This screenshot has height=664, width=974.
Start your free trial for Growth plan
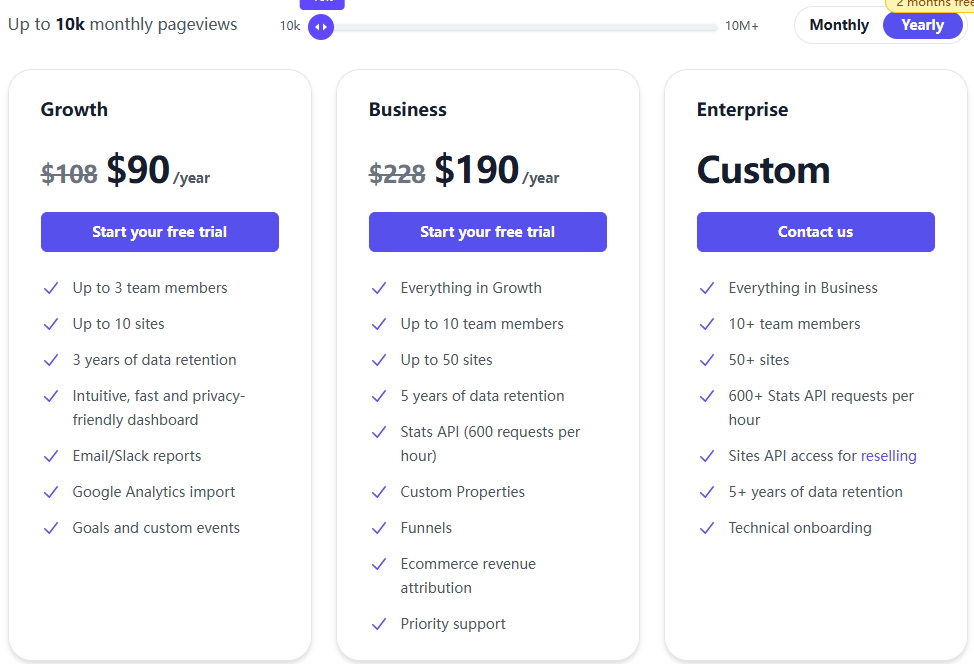point(160,232)
